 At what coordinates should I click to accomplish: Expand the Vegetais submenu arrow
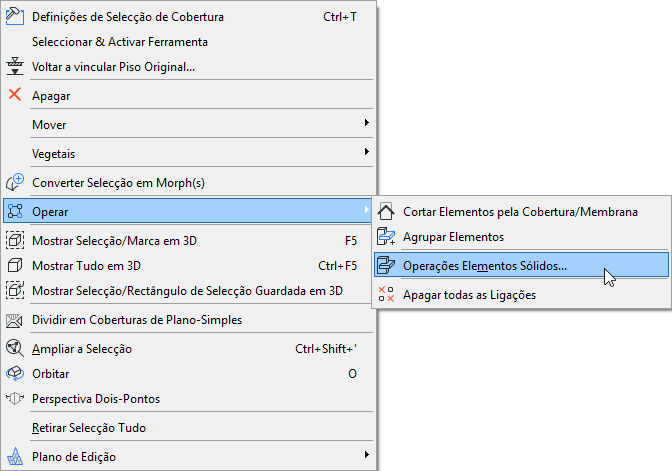(366, 153)
